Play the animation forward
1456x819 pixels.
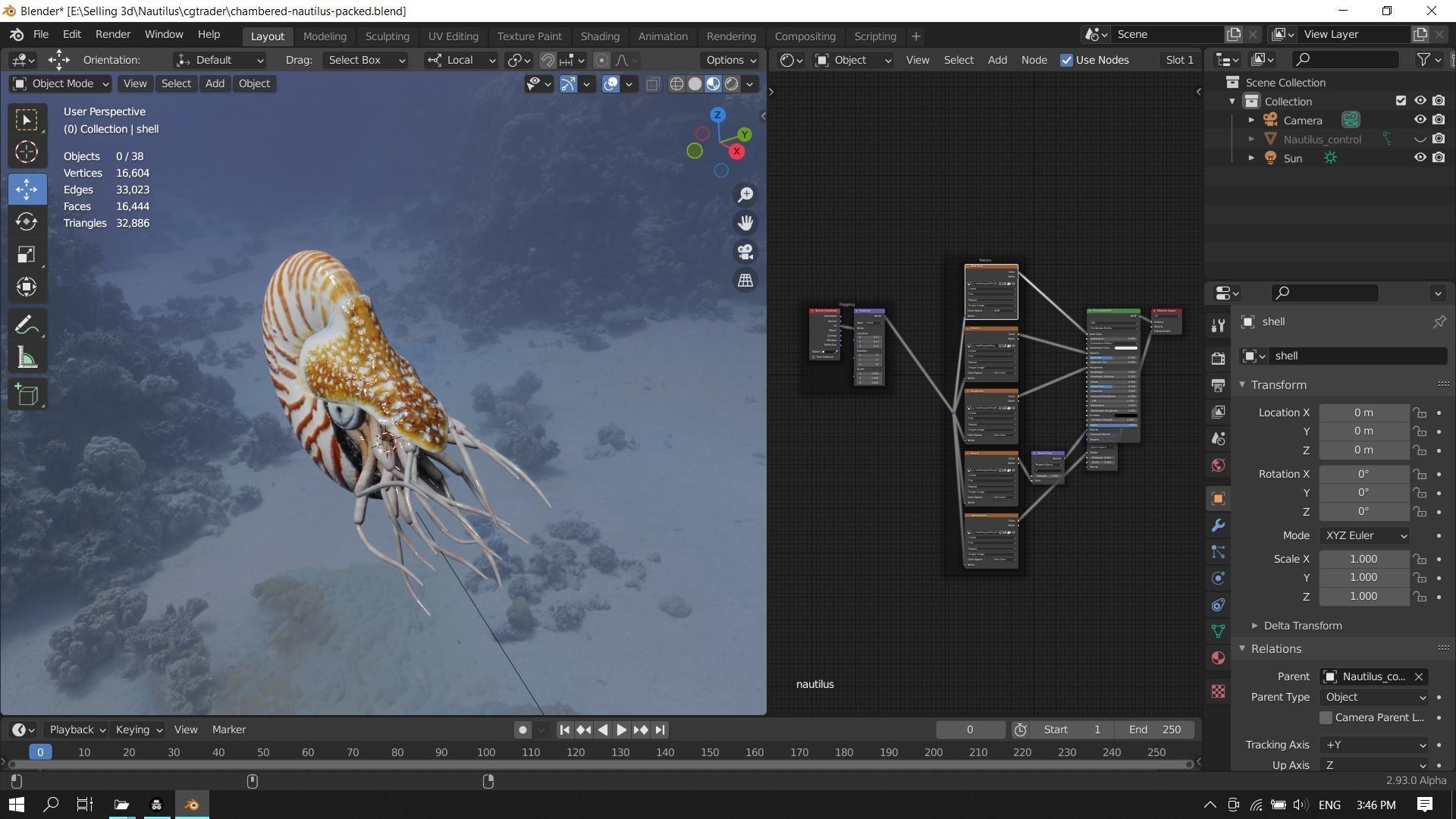click(x=621, y=730)
